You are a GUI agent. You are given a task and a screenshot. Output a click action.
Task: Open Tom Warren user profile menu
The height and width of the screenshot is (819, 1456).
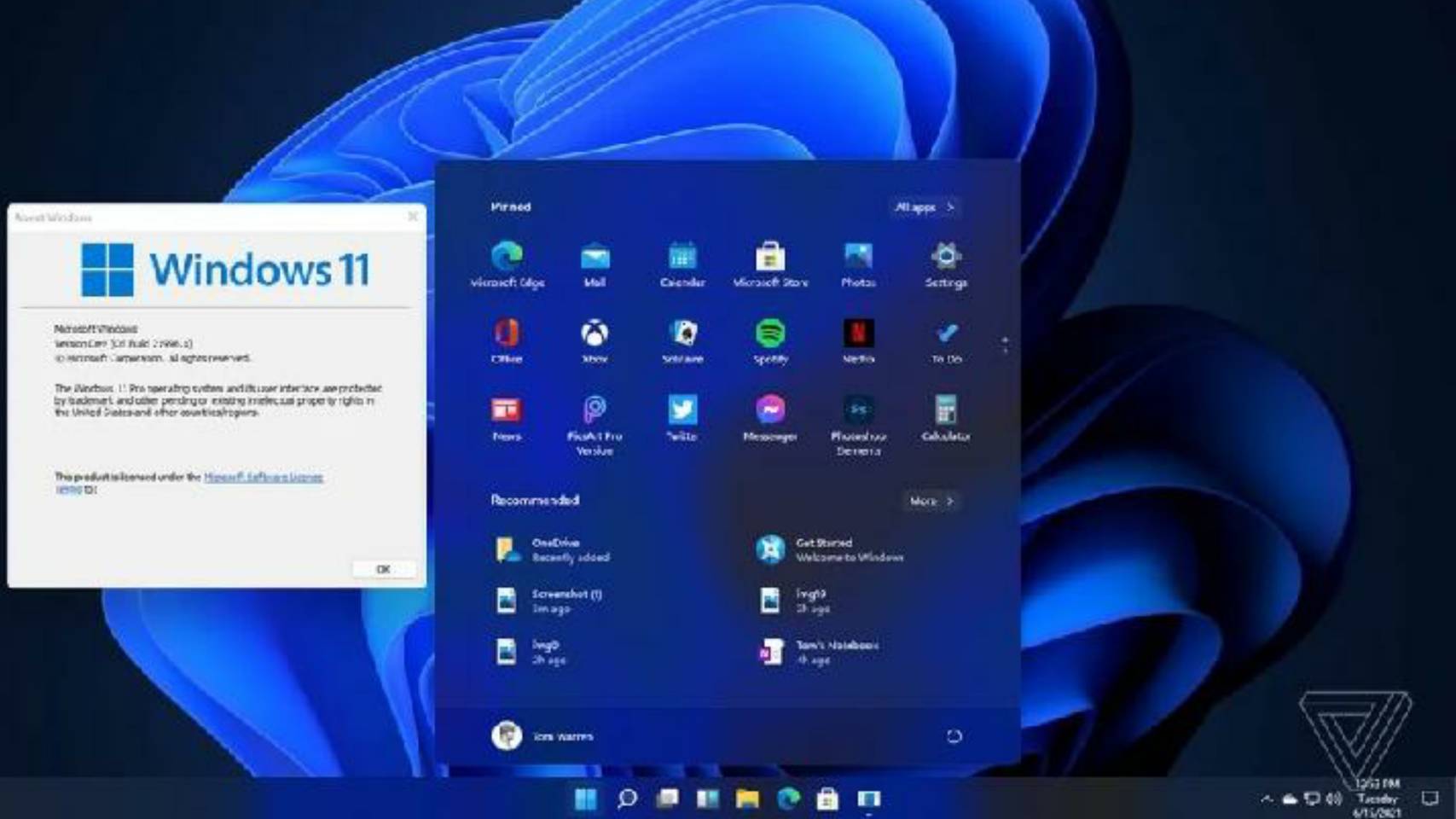click(542, 735)
